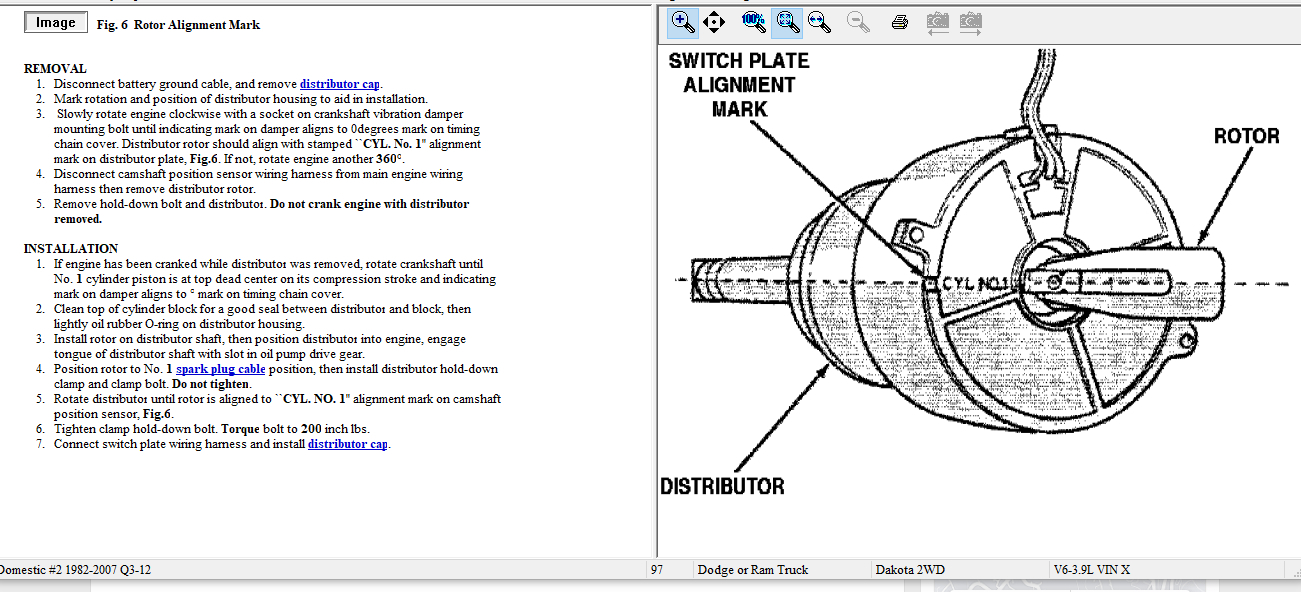
Task: Click the INSTALLATION heading
Action: point(71,249)
